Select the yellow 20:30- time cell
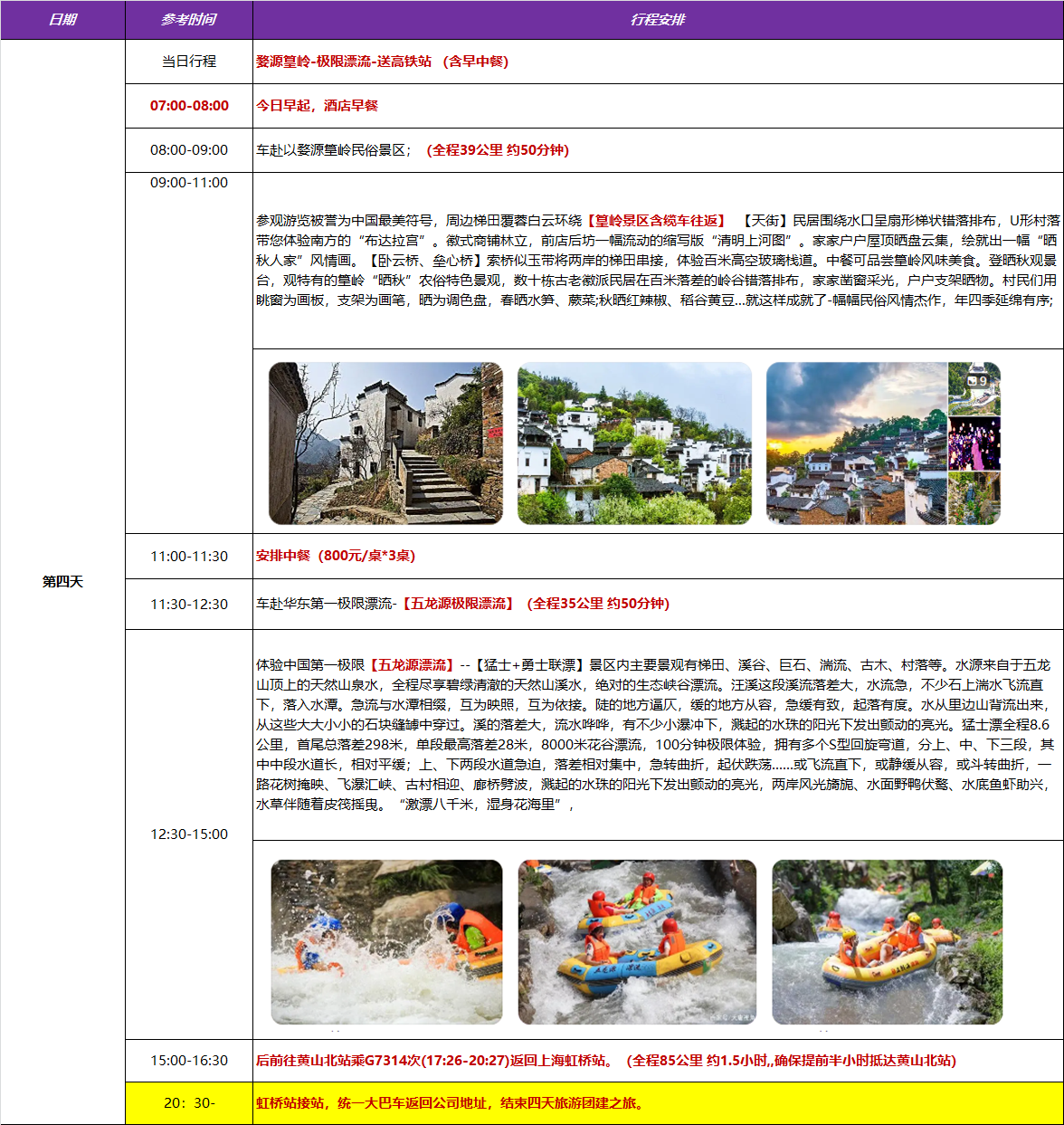Viewport: 1064px width, 1125px height. (x=189, y=1103)
